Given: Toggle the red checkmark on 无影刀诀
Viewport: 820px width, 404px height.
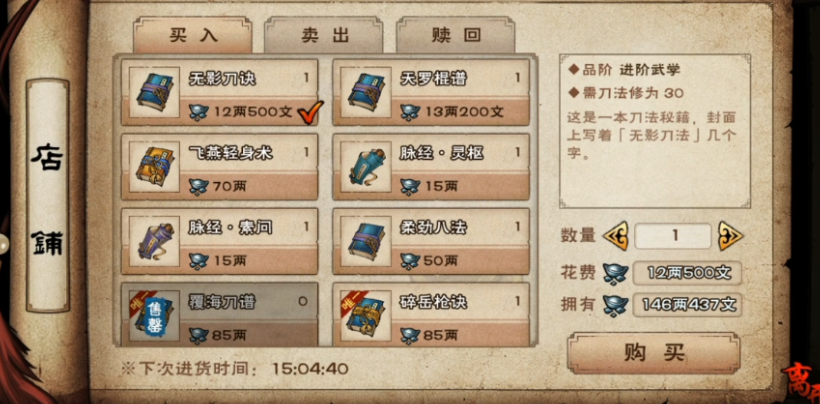Looking at the screenshot, I should (x=310, y=110).
